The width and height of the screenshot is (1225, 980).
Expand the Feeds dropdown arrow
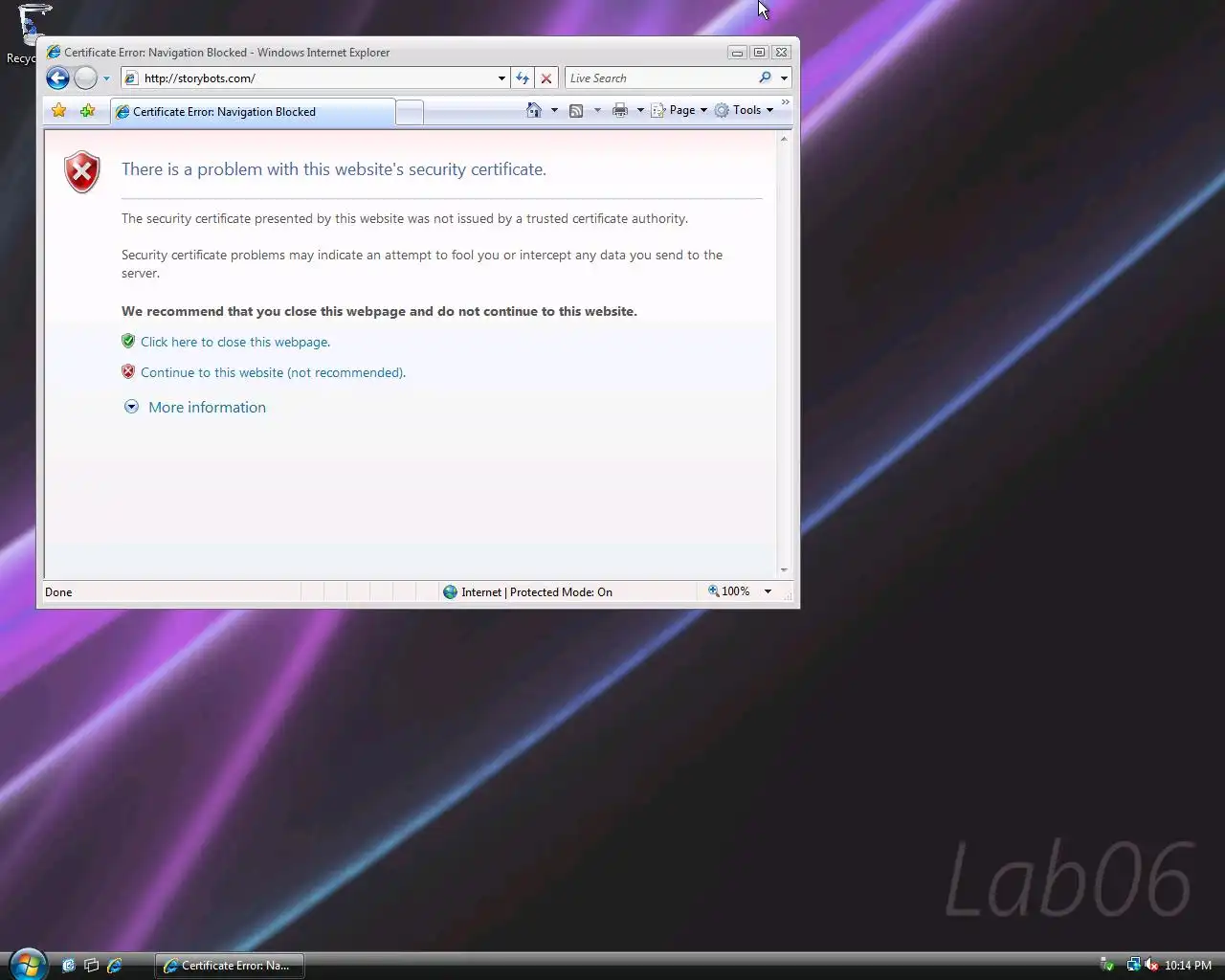click(597, 110)
